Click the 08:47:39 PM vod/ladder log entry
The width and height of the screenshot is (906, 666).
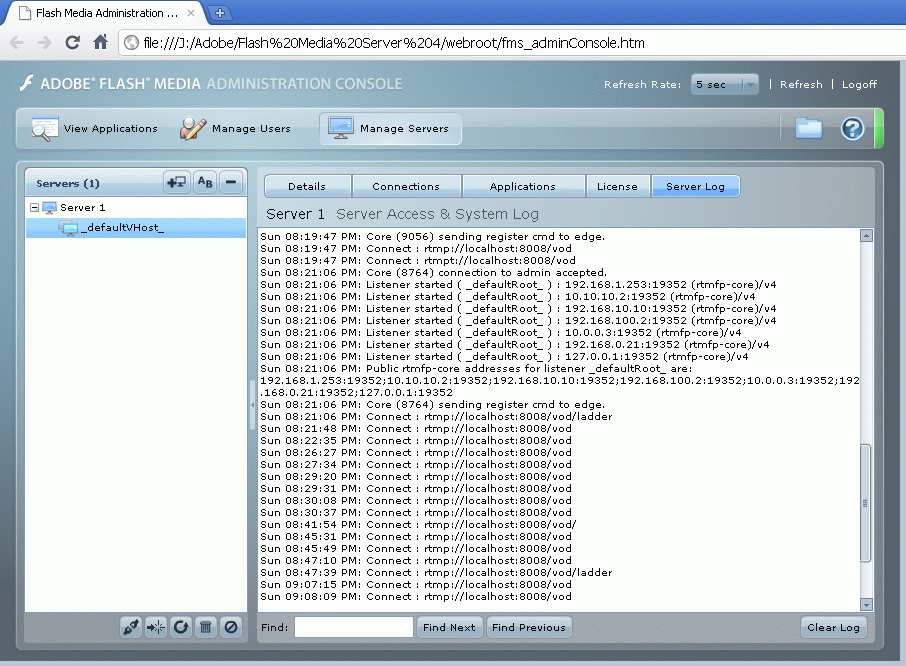coord(436,572)
